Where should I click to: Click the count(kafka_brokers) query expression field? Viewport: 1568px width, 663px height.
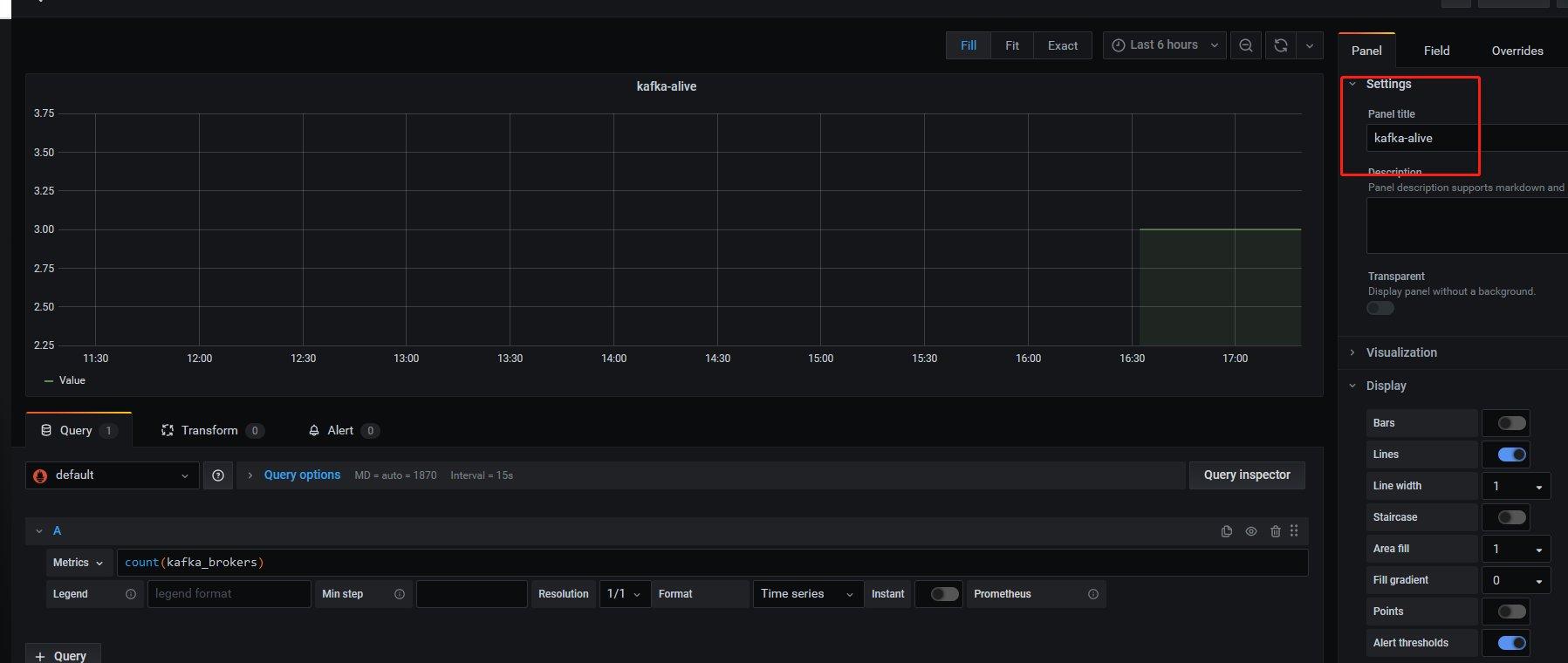(x=713, y=563)
